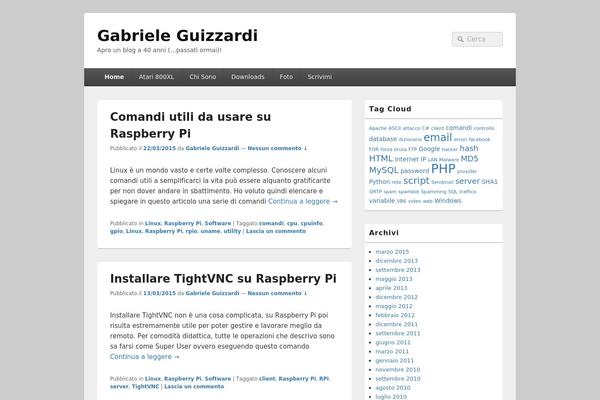
Task: Open the dicembre 2012 archive
Action: 397,297
